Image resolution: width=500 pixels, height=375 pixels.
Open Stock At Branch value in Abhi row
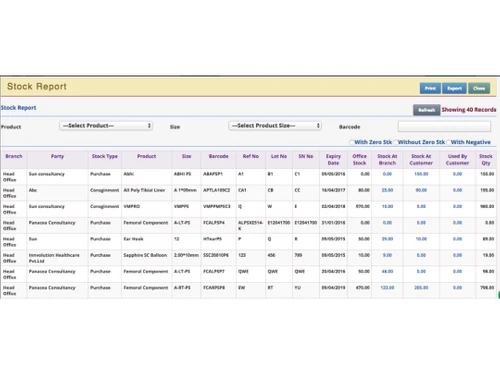(x=387, y=174)
